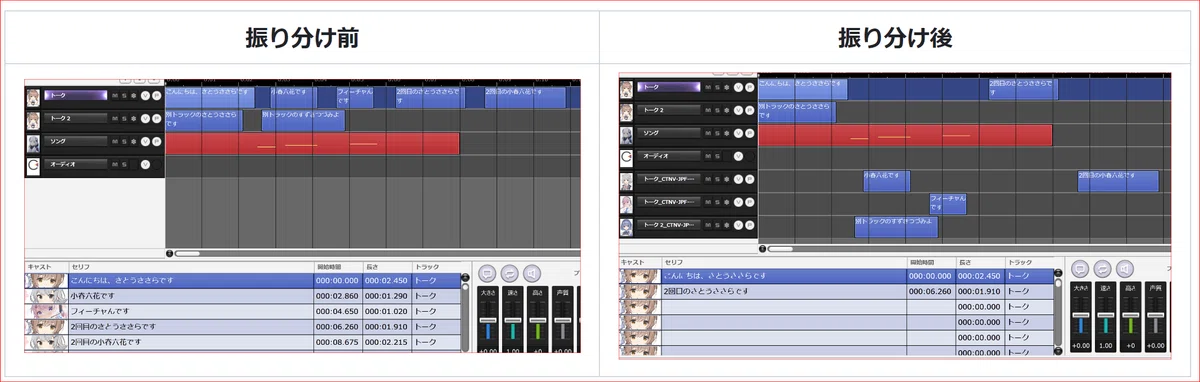Screen dimensions: 1200x382
Task: Click speech bubble icon in 振り分け前 panel
Action: tap(487, 272)
